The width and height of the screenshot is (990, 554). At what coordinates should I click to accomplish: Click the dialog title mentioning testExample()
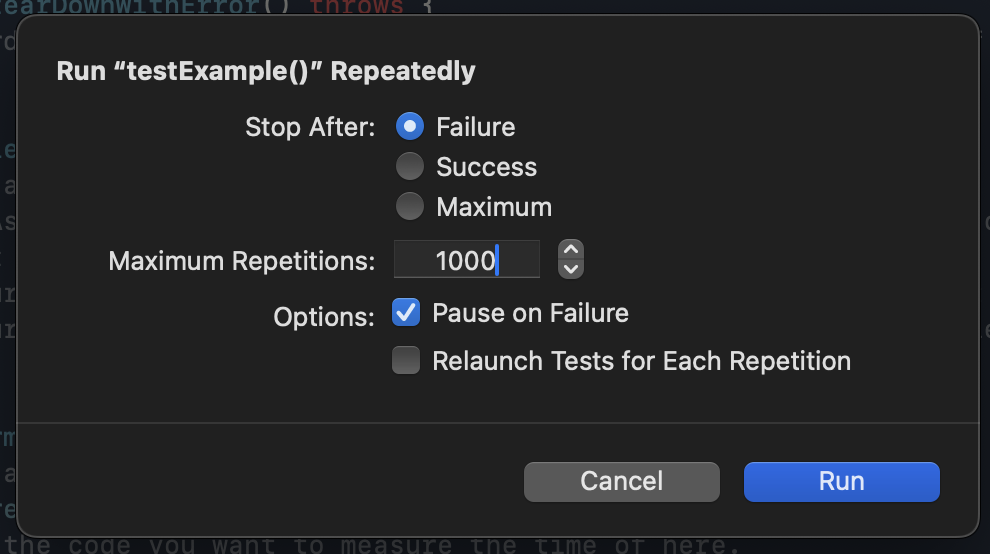[x=266, y=71]
